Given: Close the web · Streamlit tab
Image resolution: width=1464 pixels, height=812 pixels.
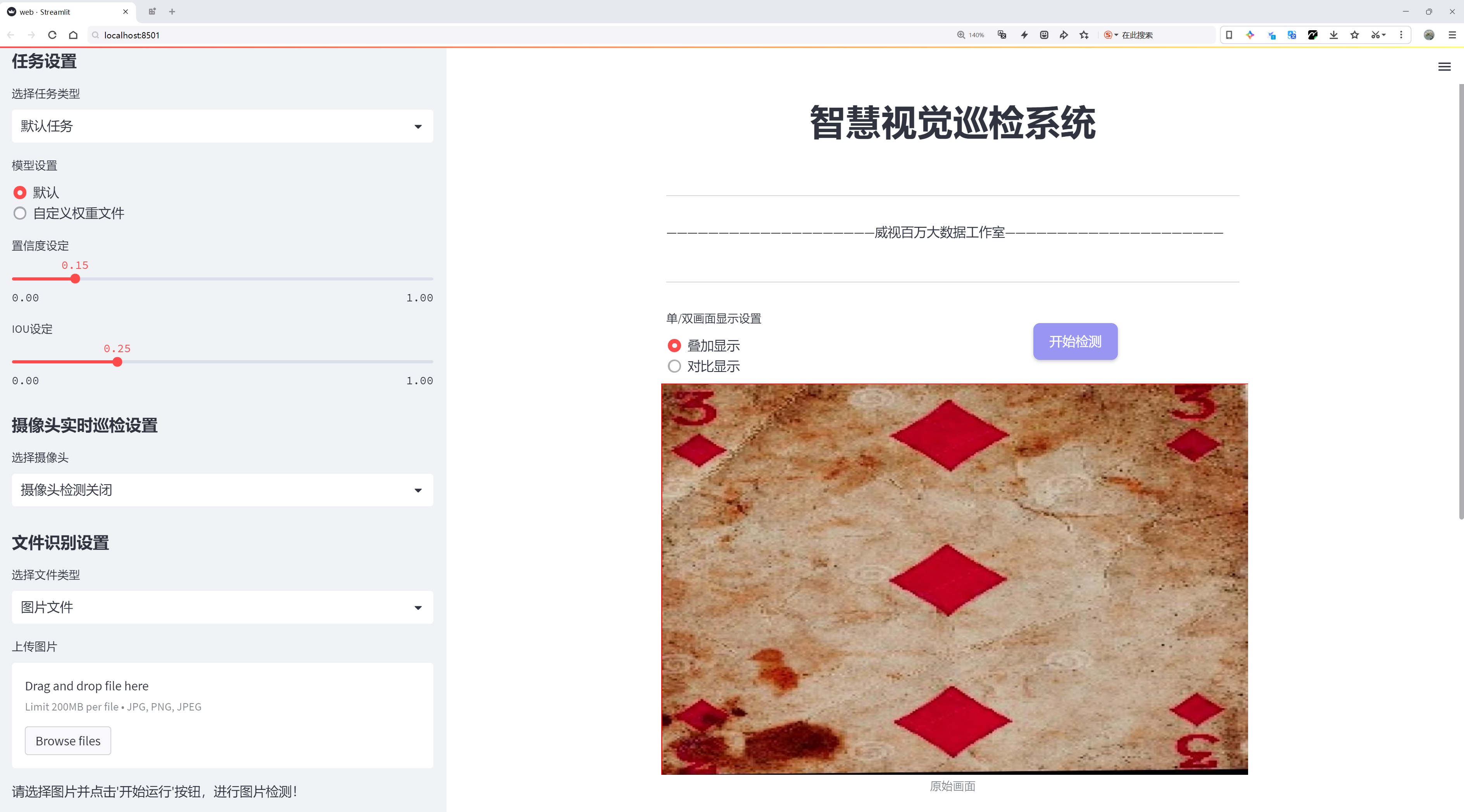Looking at the screenshot, I should 126,11.
